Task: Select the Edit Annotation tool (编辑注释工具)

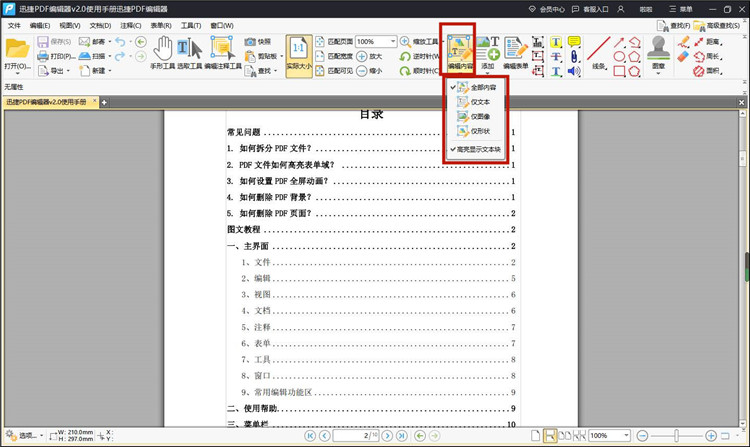Action: (x=223, y=53)
